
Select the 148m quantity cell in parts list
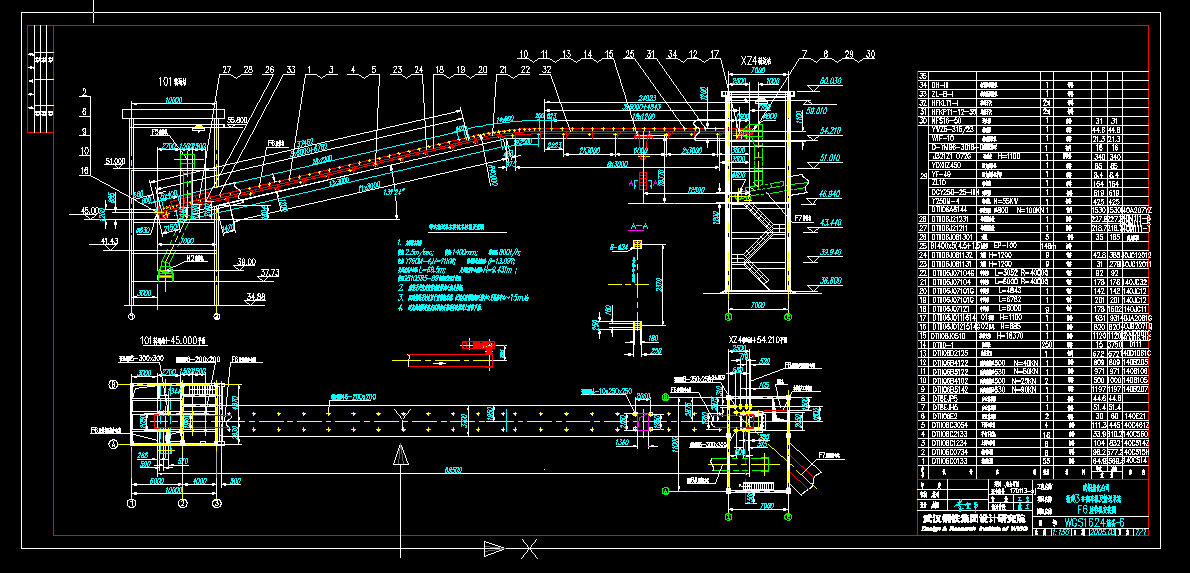[1048, 246]
